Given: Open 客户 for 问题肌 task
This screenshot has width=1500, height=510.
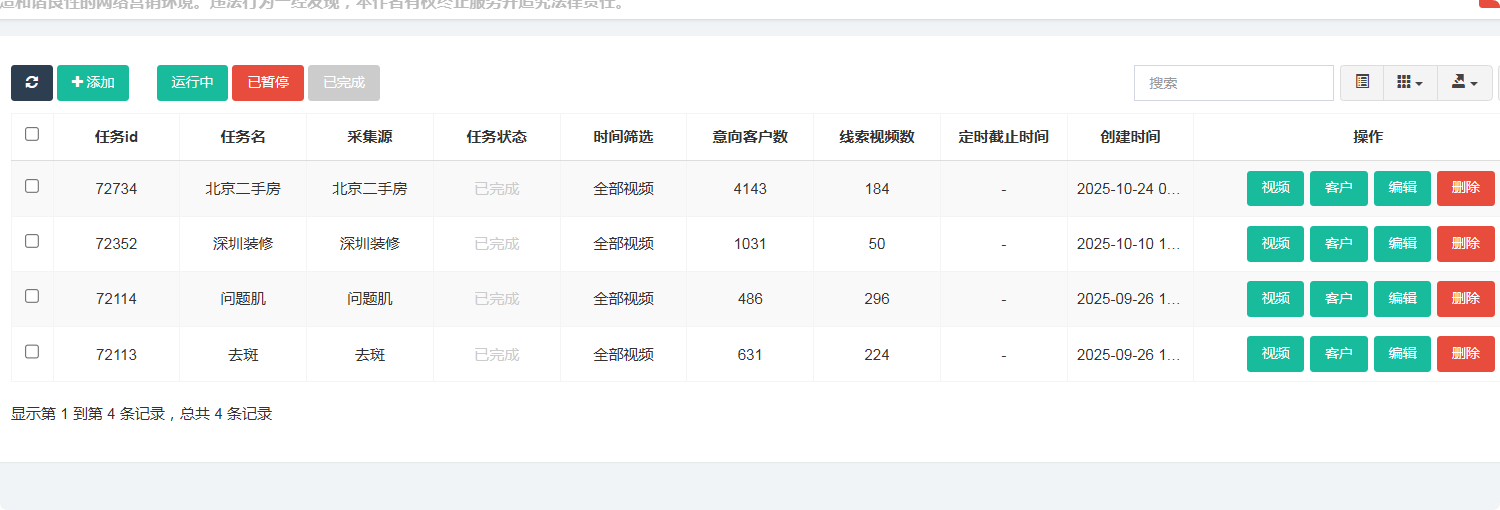Looking at the screenshot, I should pos(1339,298).
